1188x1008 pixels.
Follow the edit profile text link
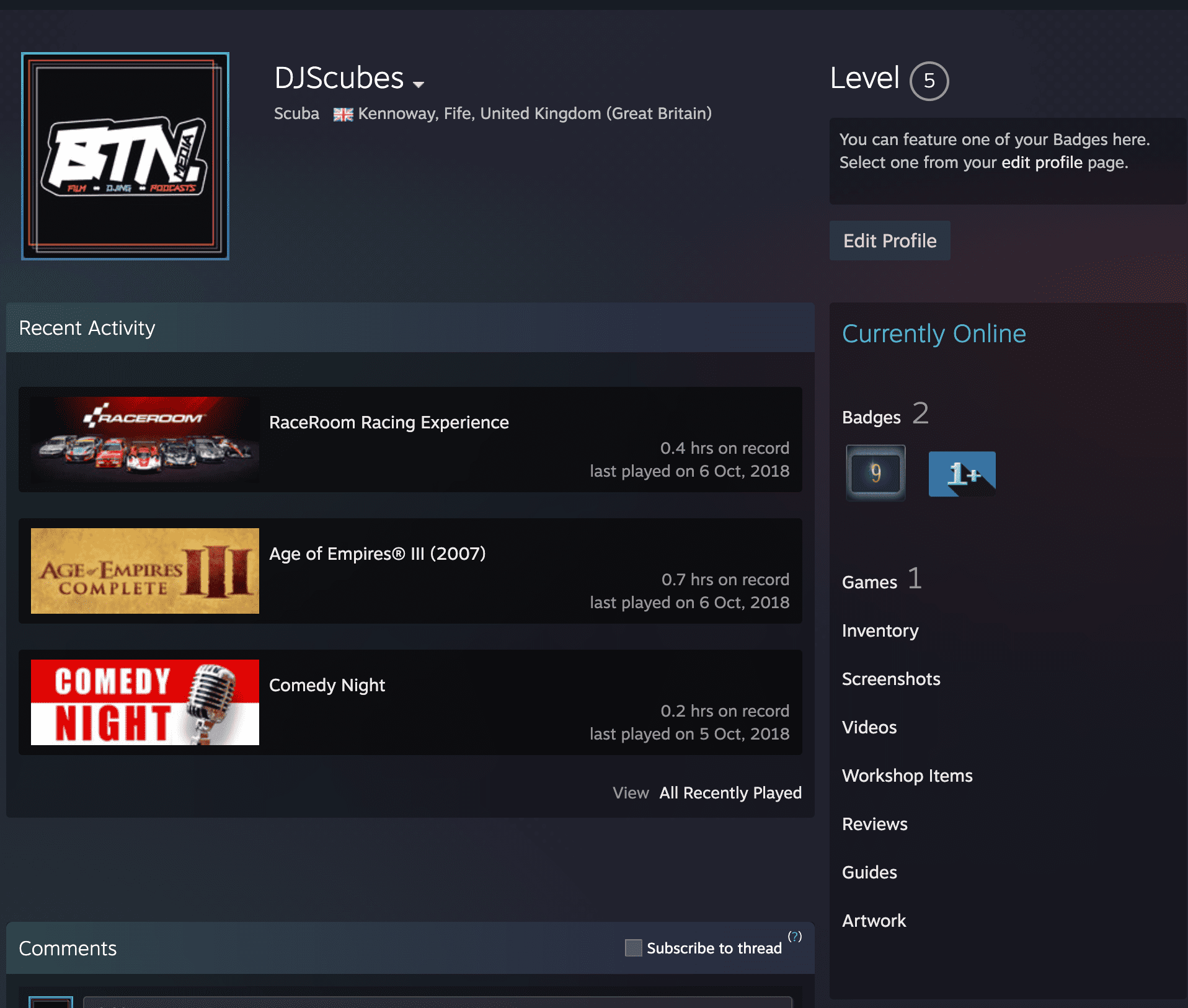[1042, 162]
